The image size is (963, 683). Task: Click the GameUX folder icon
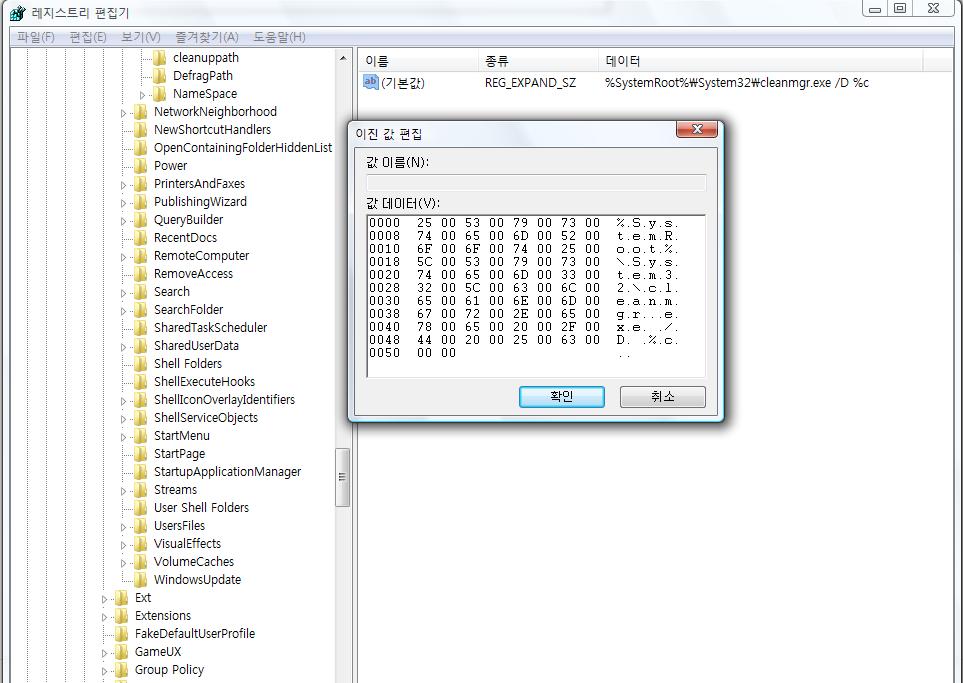(x=122, y=652)
